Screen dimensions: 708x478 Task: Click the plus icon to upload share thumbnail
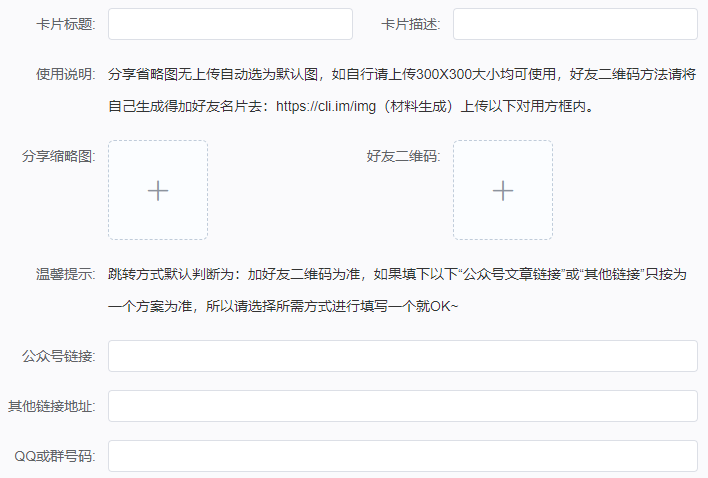click(158, 190)
